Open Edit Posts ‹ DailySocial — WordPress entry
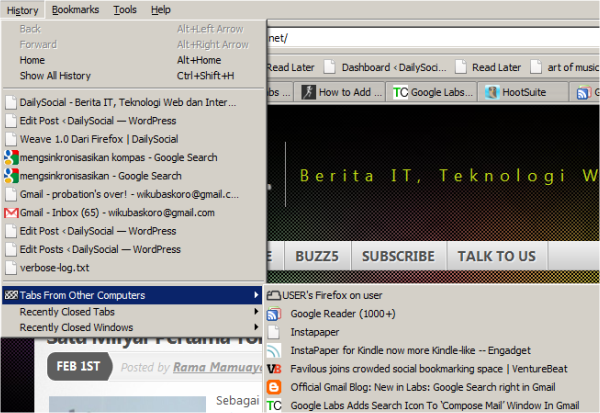The height and width of the screenshot is (413, 600). tap(133, 249)
